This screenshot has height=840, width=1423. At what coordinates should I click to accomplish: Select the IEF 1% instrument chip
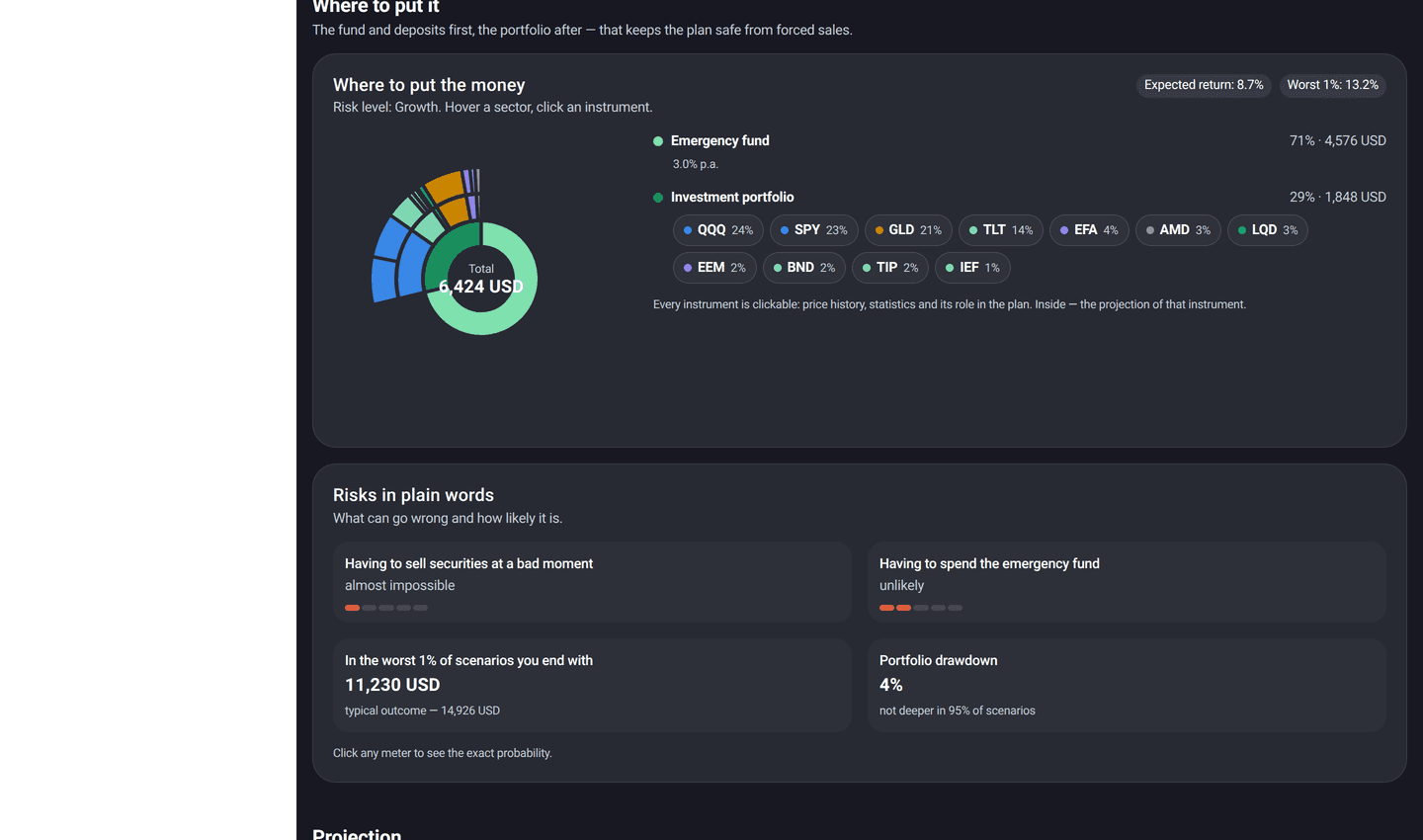[x=972, y=268]
